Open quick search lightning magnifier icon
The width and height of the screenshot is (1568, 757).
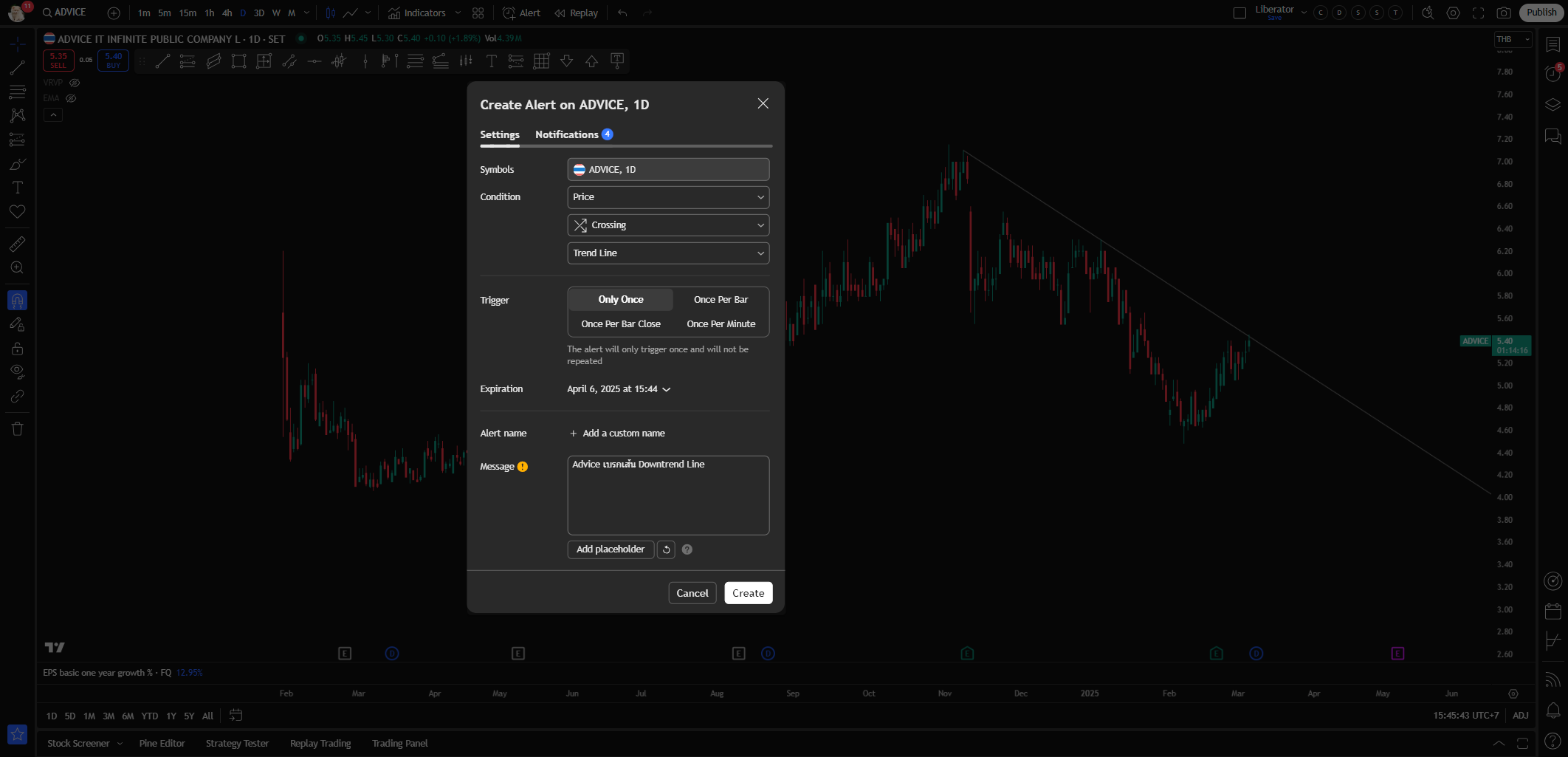[x=1428, y=13]
